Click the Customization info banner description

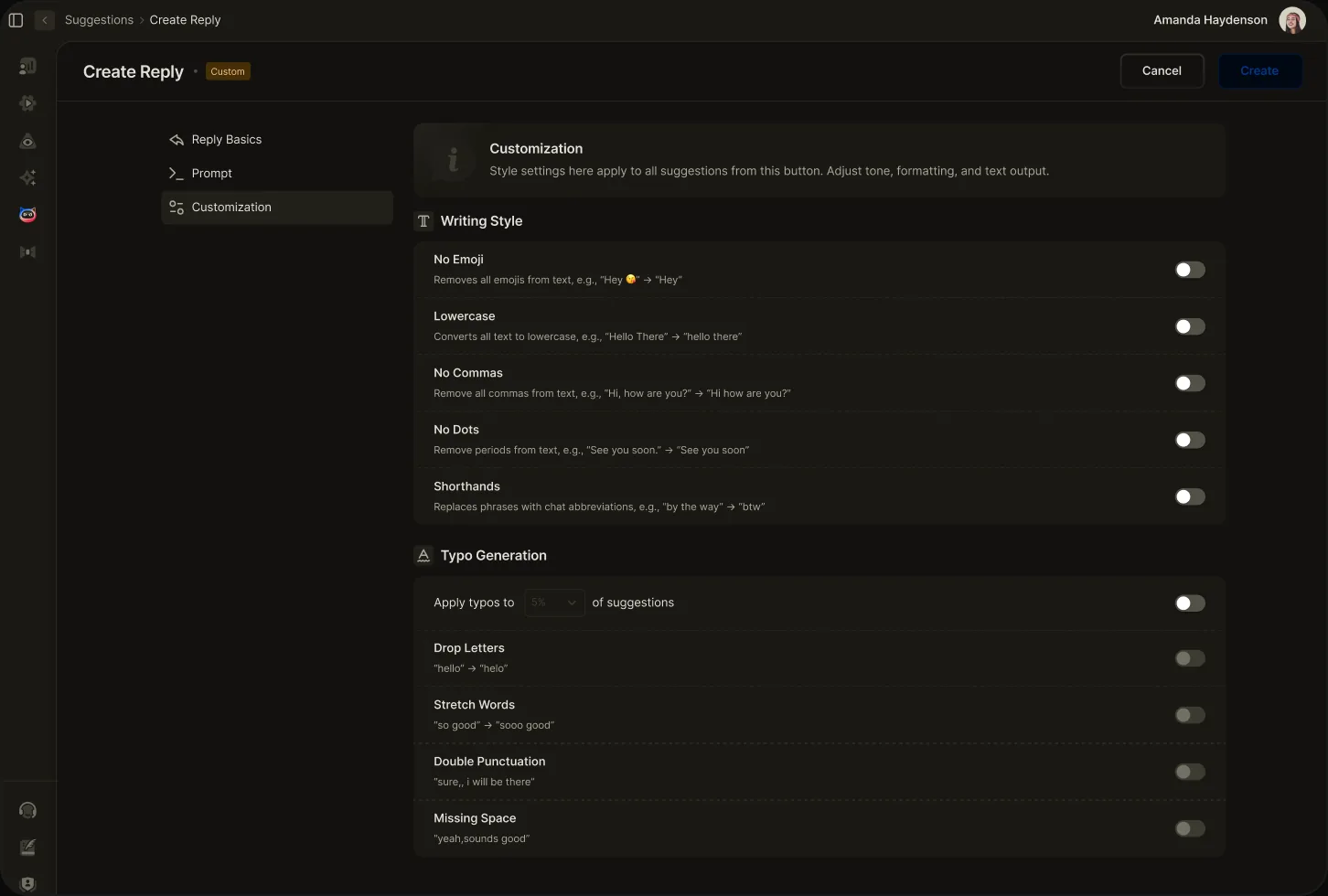769,171
